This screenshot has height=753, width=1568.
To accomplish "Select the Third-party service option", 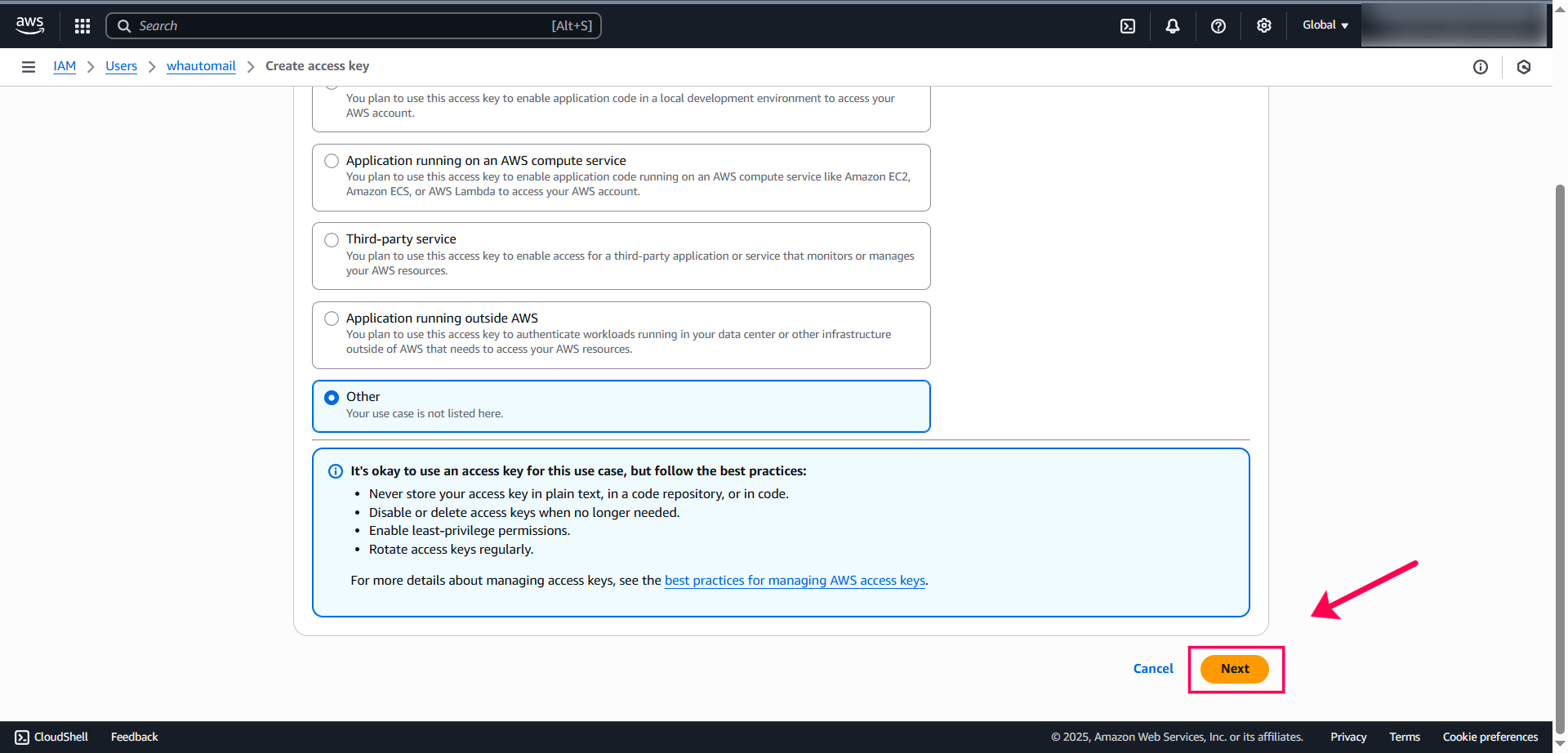I will point(332,240).
